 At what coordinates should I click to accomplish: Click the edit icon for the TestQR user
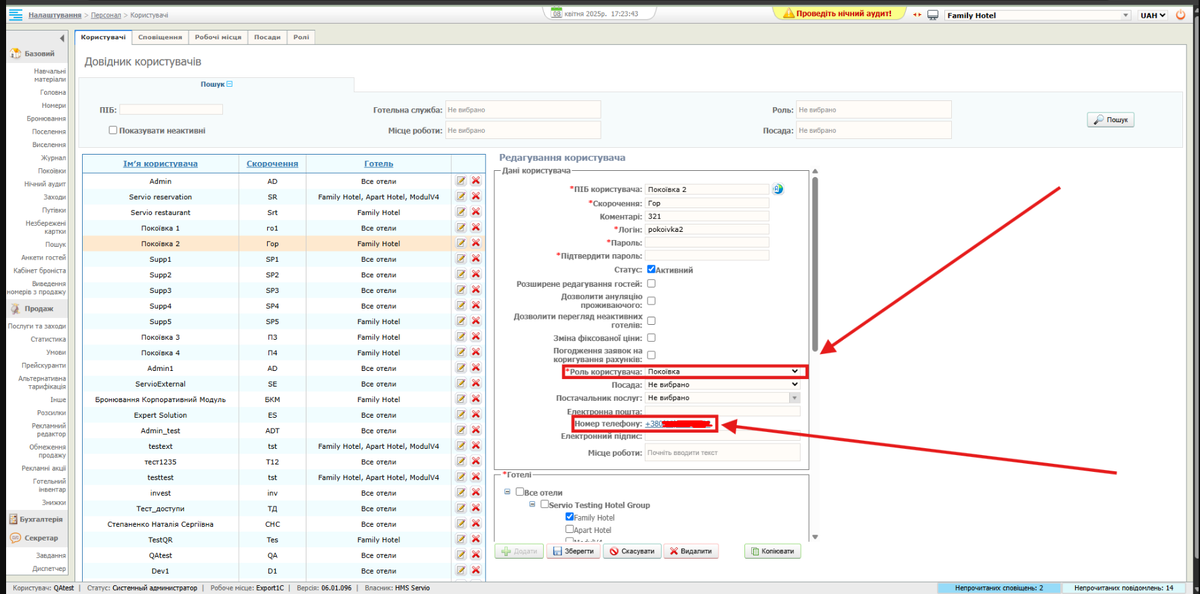[461, 540]
